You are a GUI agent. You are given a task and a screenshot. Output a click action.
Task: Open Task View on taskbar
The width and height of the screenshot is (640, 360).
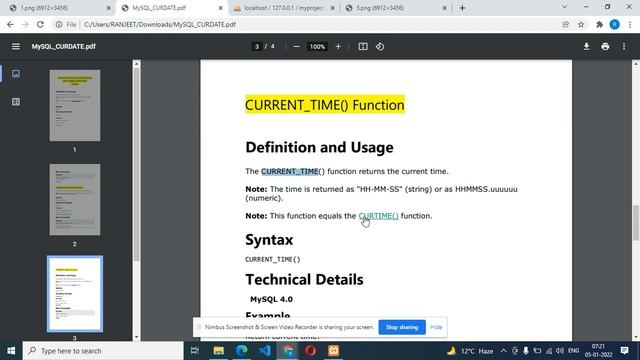195,351
